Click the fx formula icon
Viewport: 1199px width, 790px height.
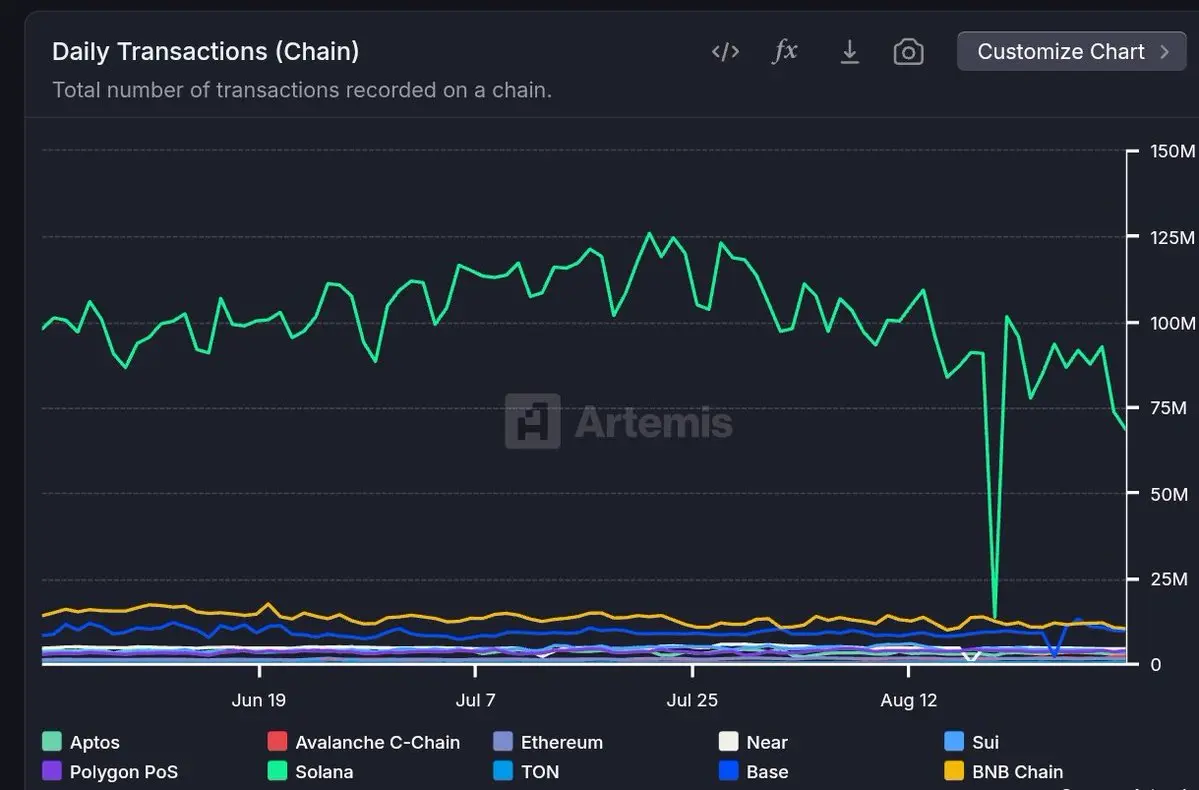785,51
